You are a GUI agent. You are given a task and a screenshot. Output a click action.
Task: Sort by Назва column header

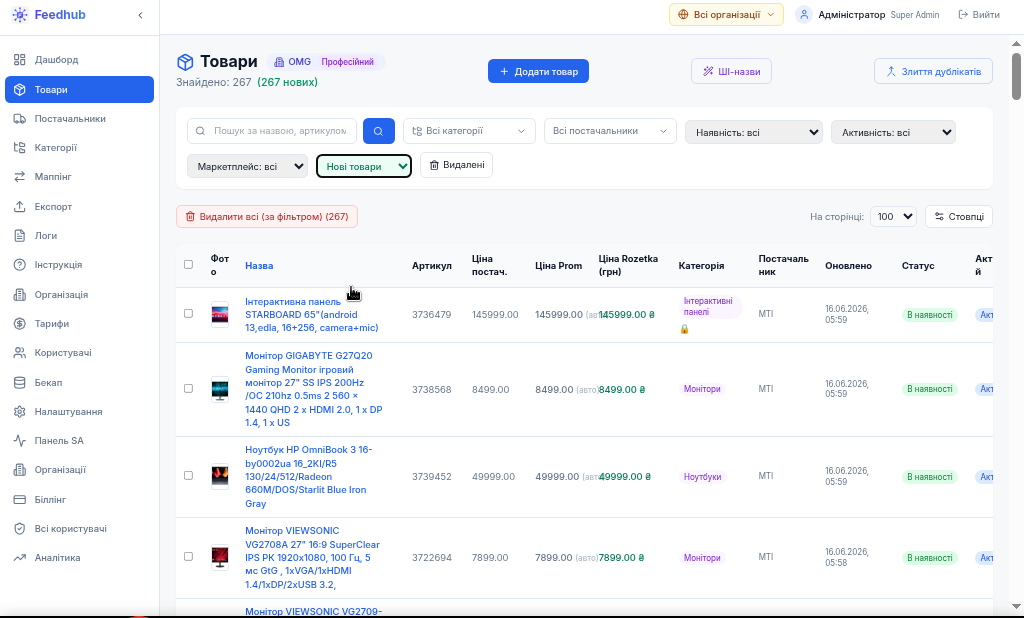pyautogui.click(x=259, y=265)
